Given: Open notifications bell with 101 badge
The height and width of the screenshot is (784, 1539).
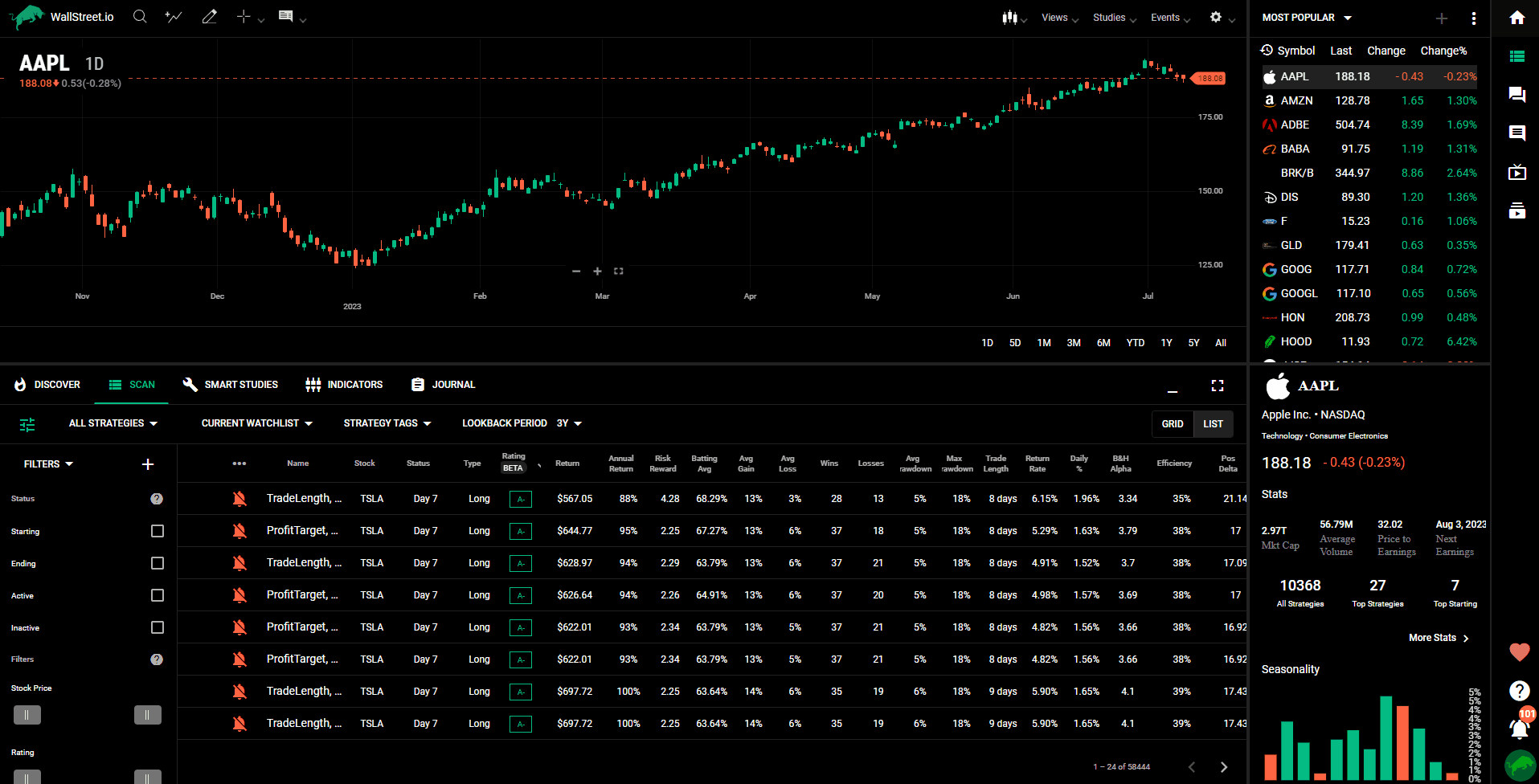Looking at the screenshot, I should point(1519,728).
